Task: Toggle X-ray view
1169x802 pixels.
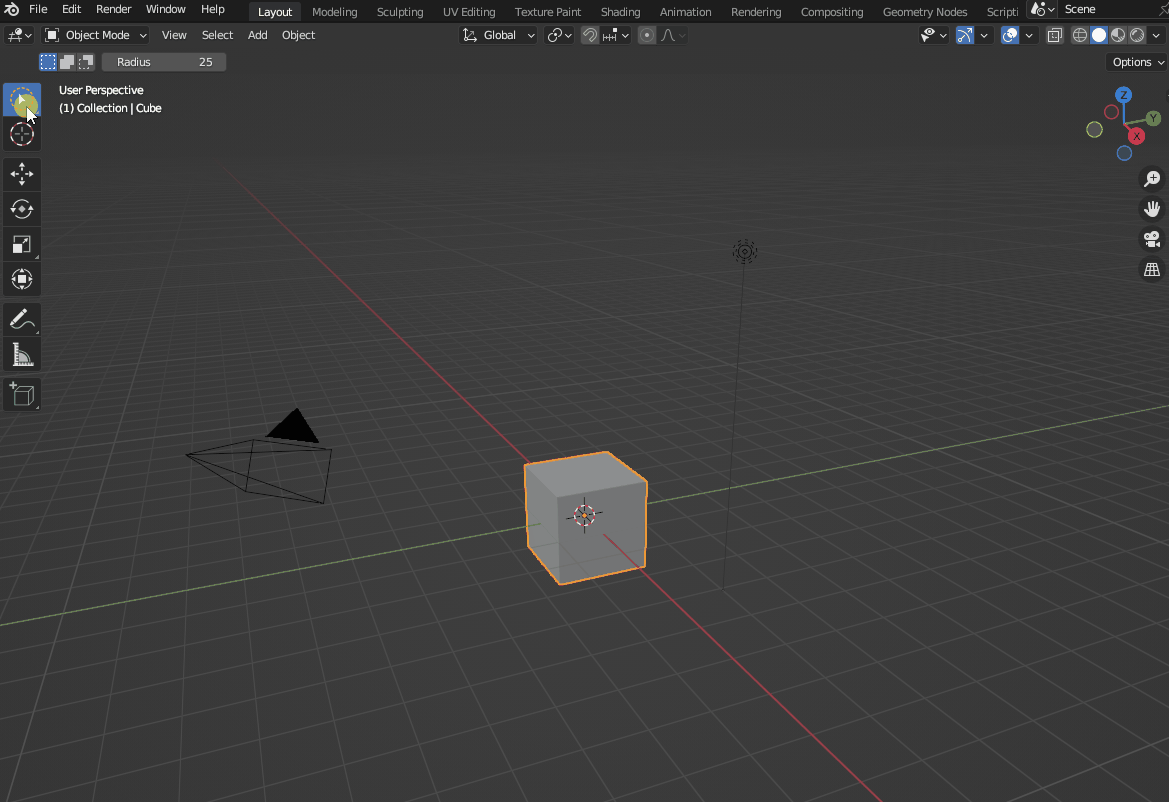Action: coord(1054,35)
